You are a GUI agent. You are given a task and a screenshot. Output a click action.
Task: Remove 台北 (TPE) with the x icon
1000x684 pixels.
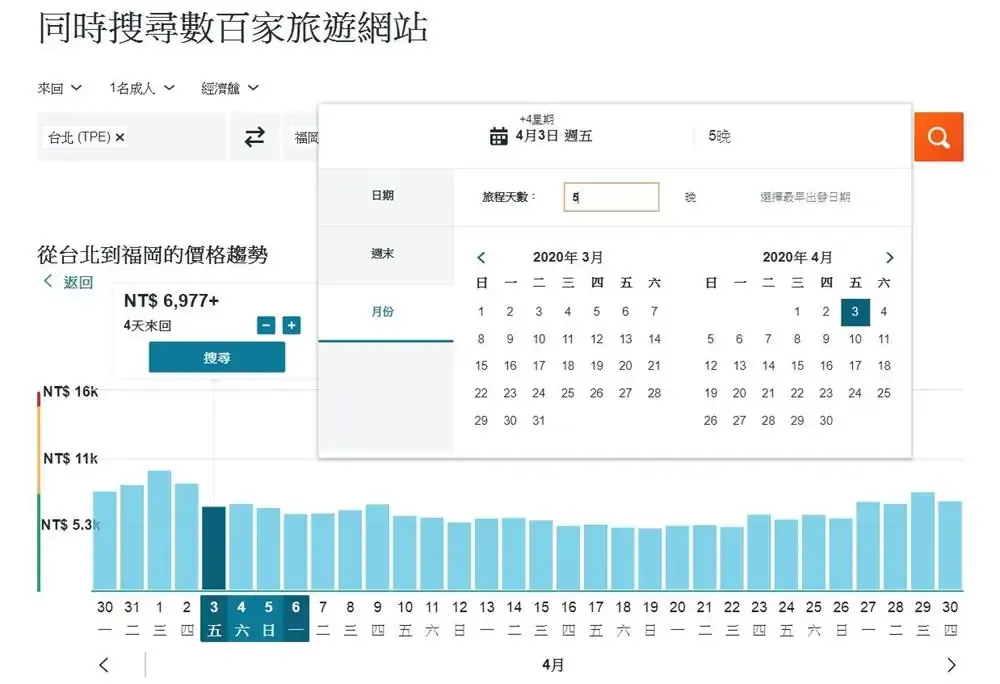pyautogui.click(x=120, y=138)
